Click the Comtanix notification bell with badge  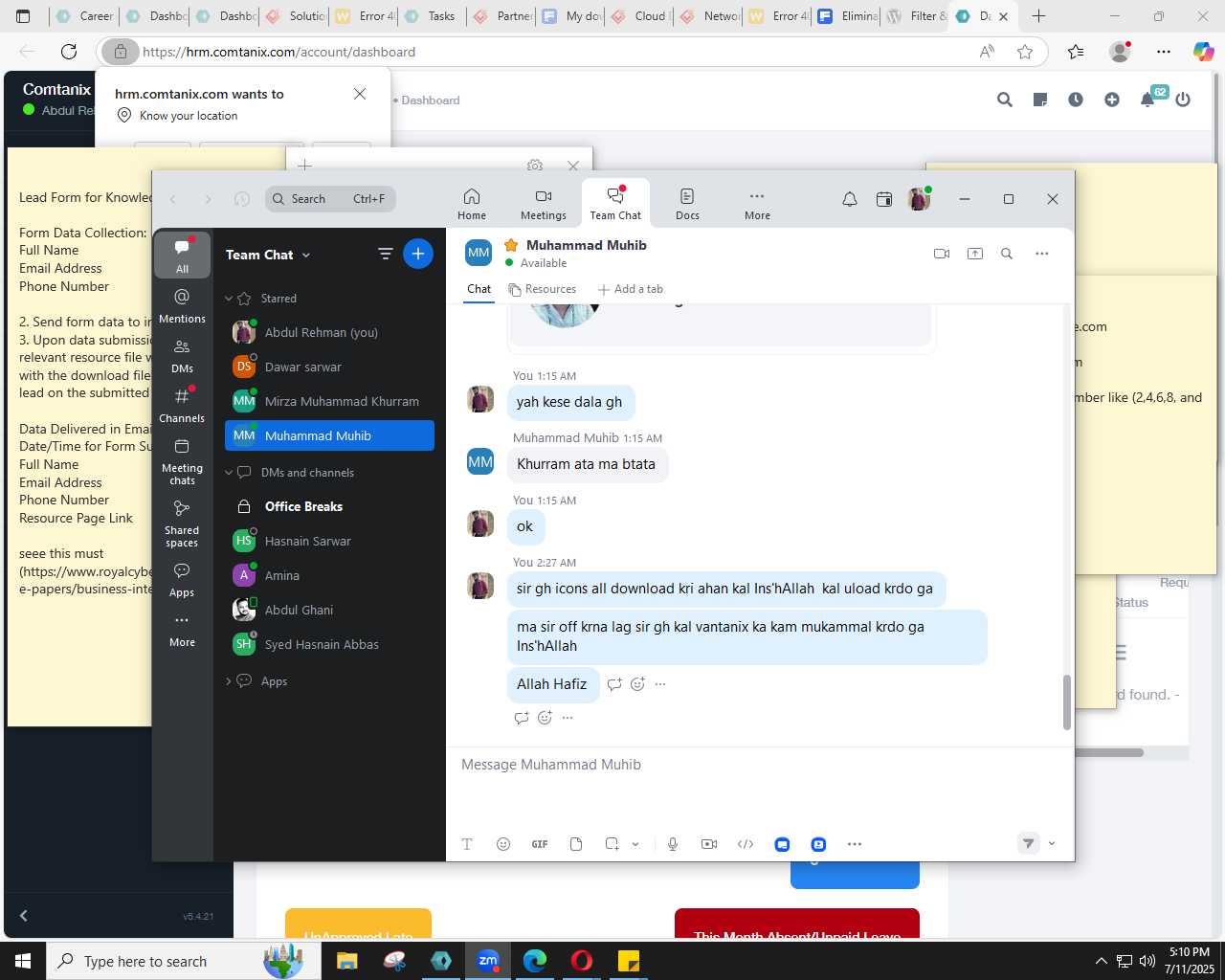[1149, 98]
